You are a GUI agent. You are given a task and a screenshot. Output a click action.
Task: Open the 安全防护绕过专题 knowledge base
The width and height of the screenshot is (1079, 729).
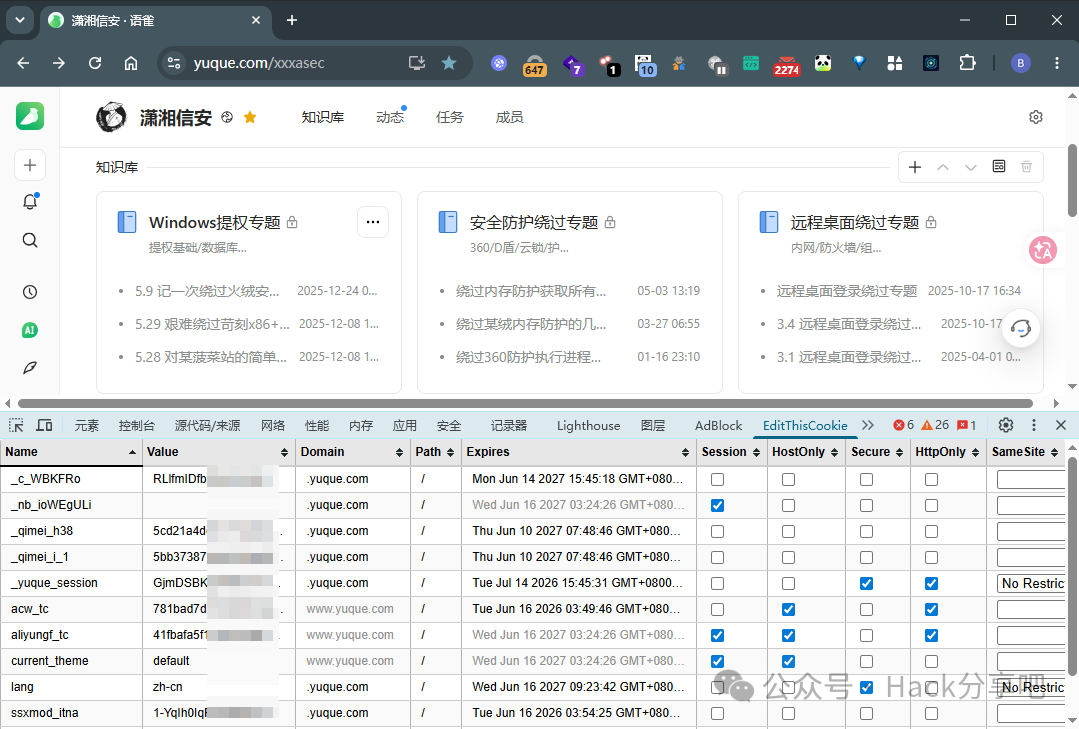pos(534,222)
